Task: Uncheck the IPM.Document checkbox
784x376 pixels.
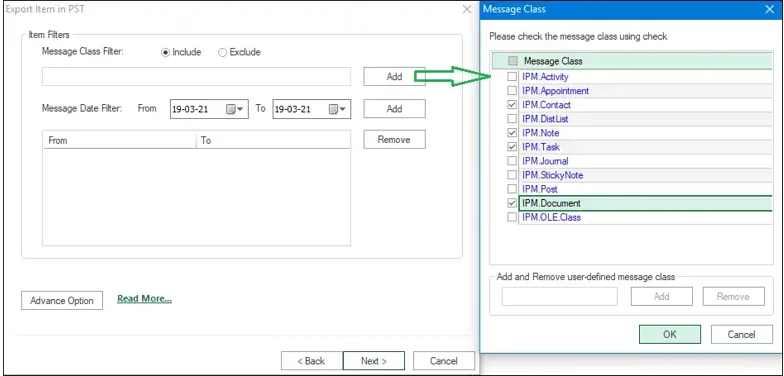Action: pyautogui.click(x=512, y=203)
